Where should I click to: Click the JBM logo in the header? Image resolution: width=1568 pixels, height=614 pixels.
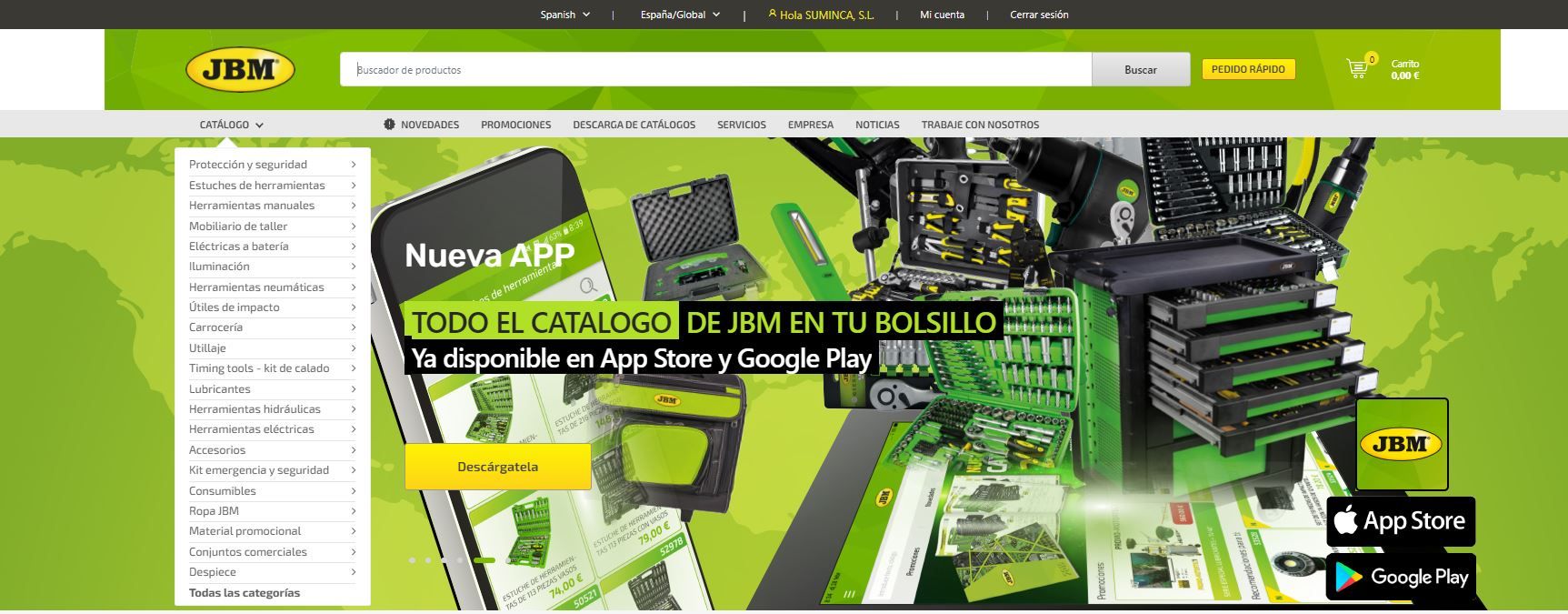(240, 70)
